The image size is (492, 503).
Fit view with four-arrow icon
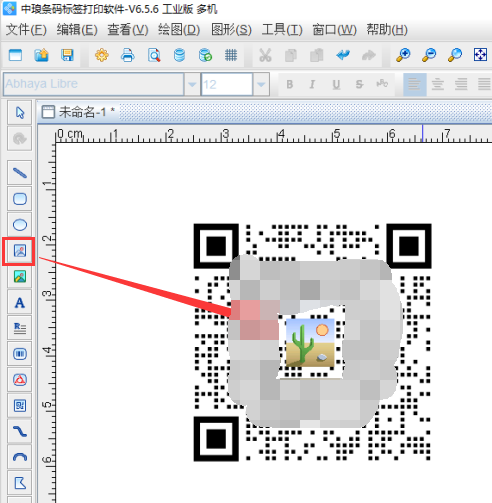point(480,55)
